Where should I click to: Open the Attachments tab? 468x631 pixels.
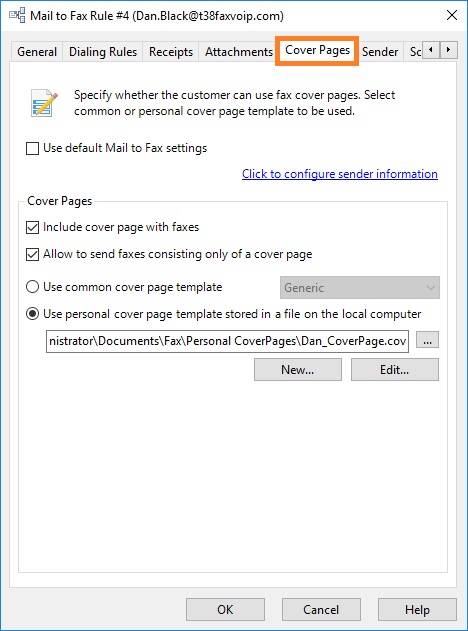coord(239,52)
